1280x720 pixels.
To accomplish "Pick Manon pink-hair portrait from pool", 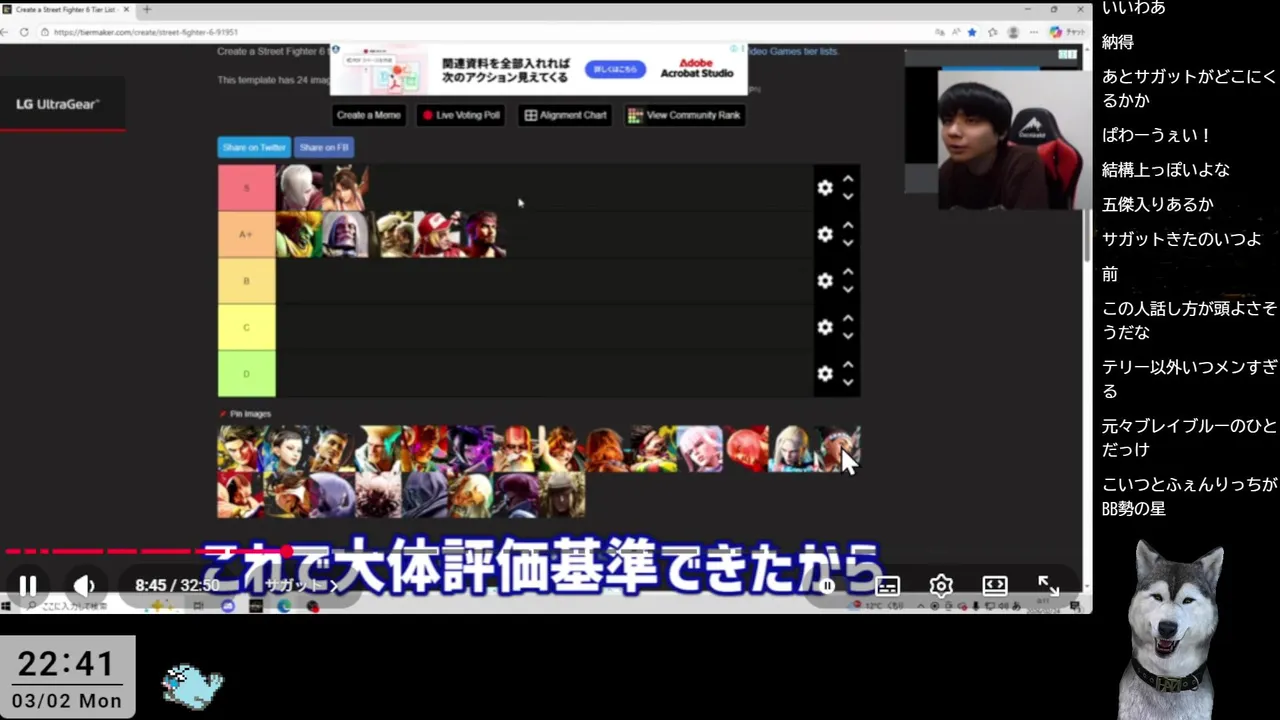I will coord(700,449).
